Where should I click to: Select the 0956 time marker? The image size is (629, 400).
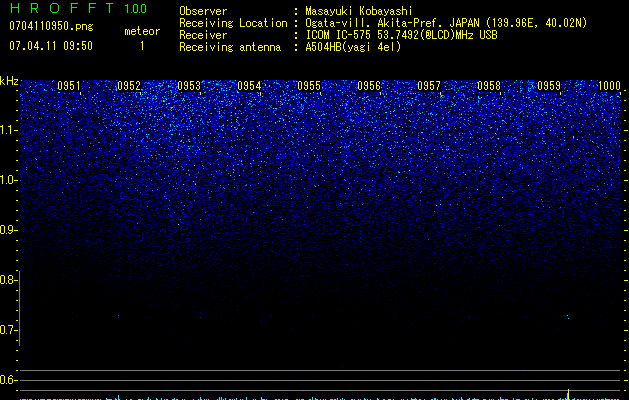[x=369, y=86]
